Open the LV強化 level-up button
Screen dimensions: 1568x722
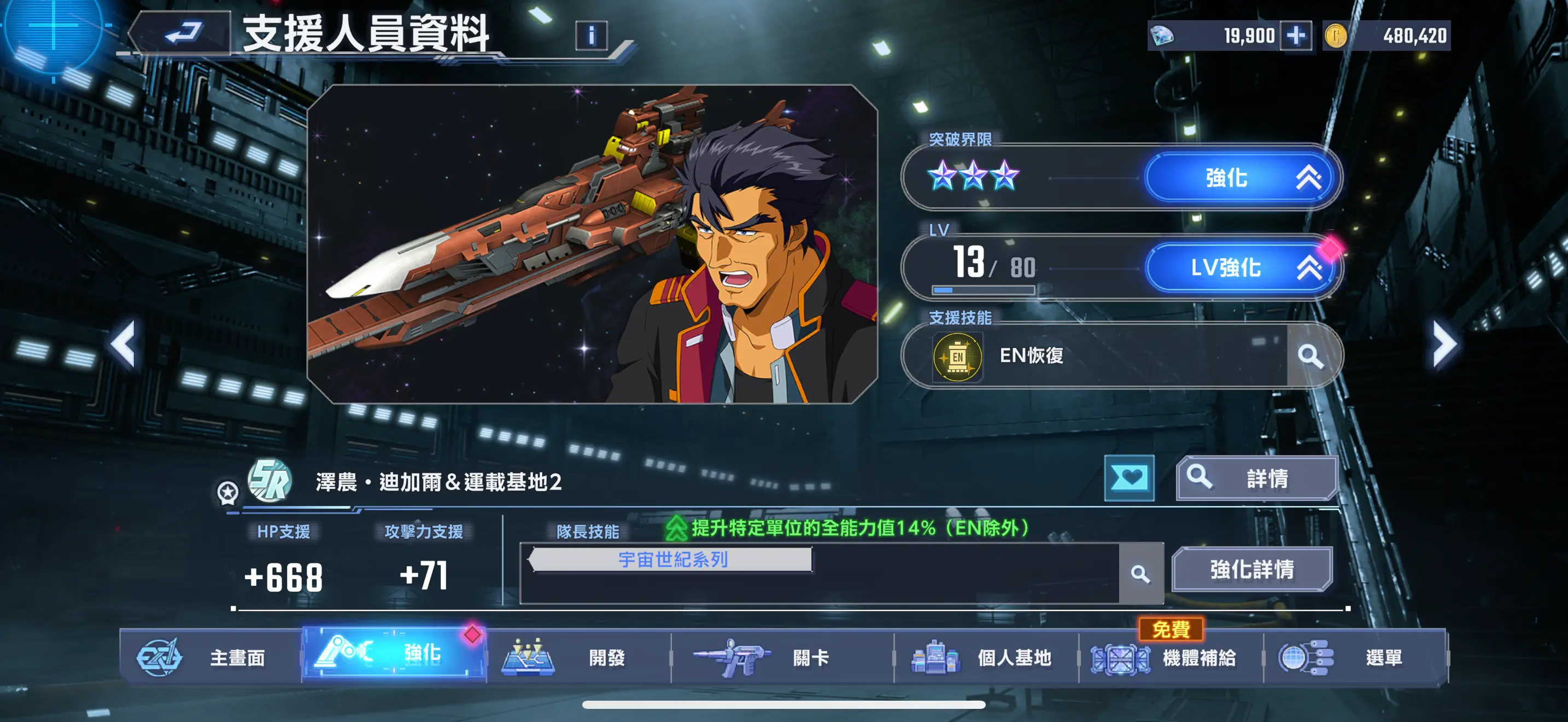click(1242, 267)
